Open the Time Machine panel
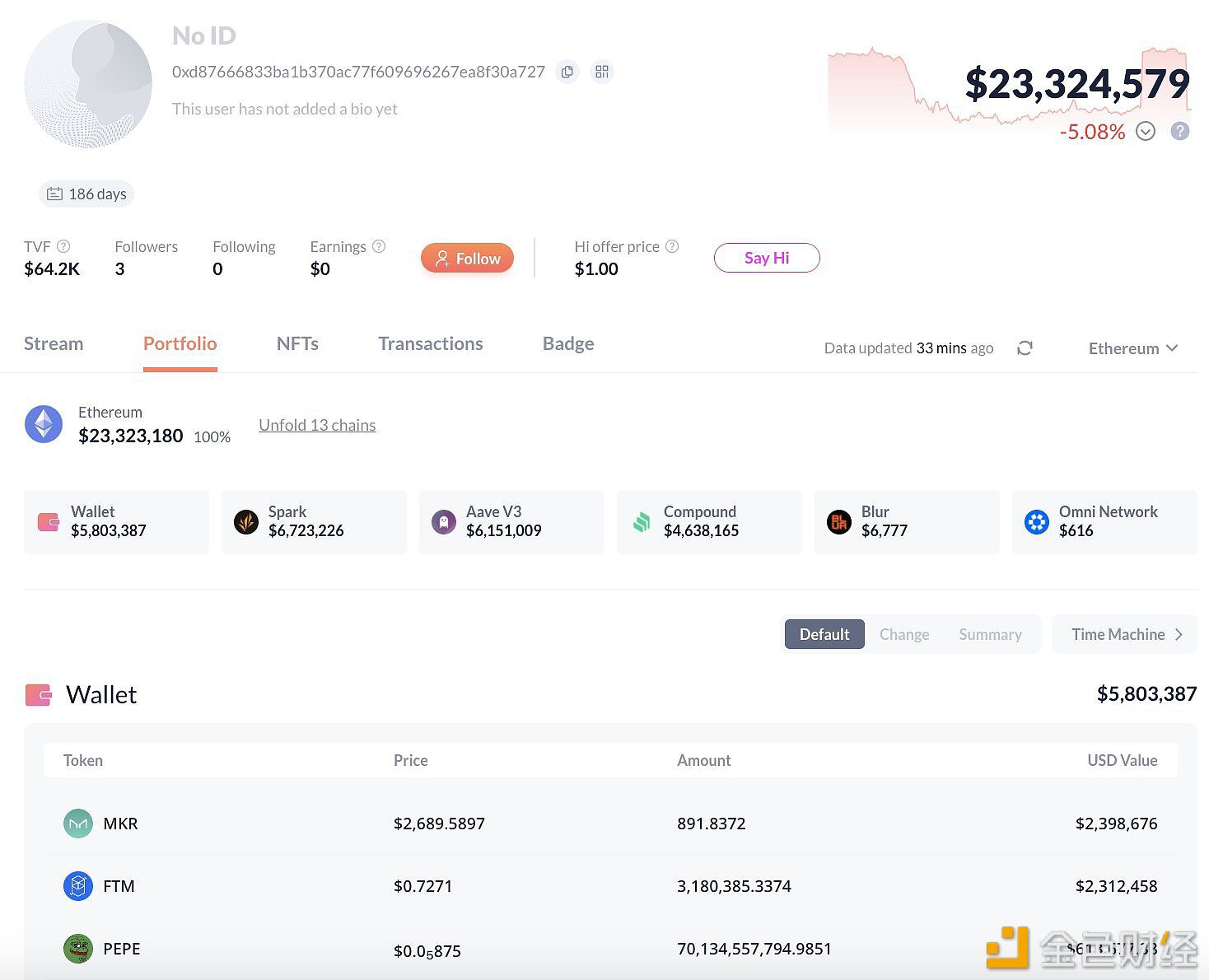 (1125, 634)
